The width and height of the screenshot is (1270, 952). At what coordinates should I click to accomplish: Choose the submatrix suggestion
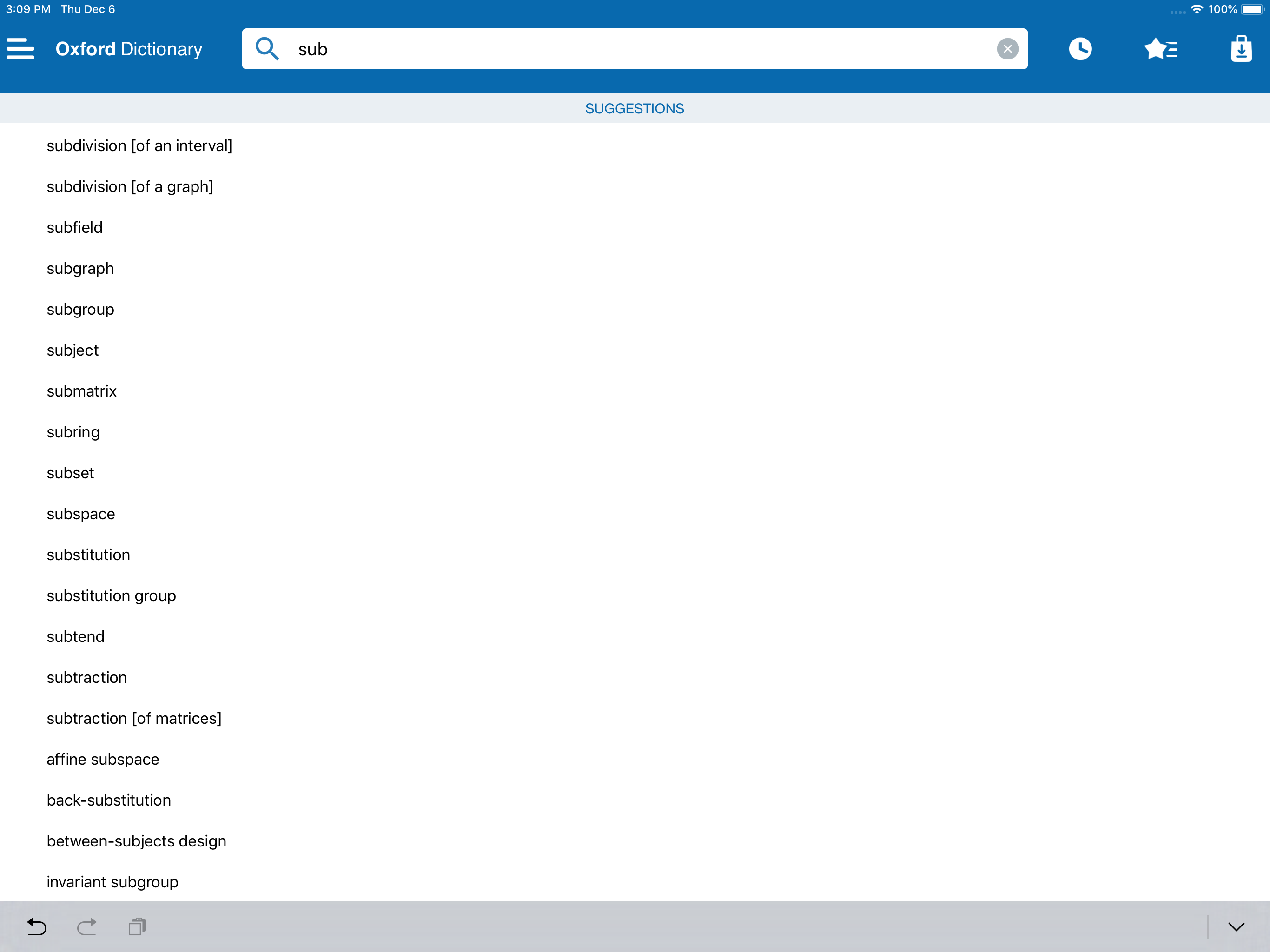click(x=81, y=391)
